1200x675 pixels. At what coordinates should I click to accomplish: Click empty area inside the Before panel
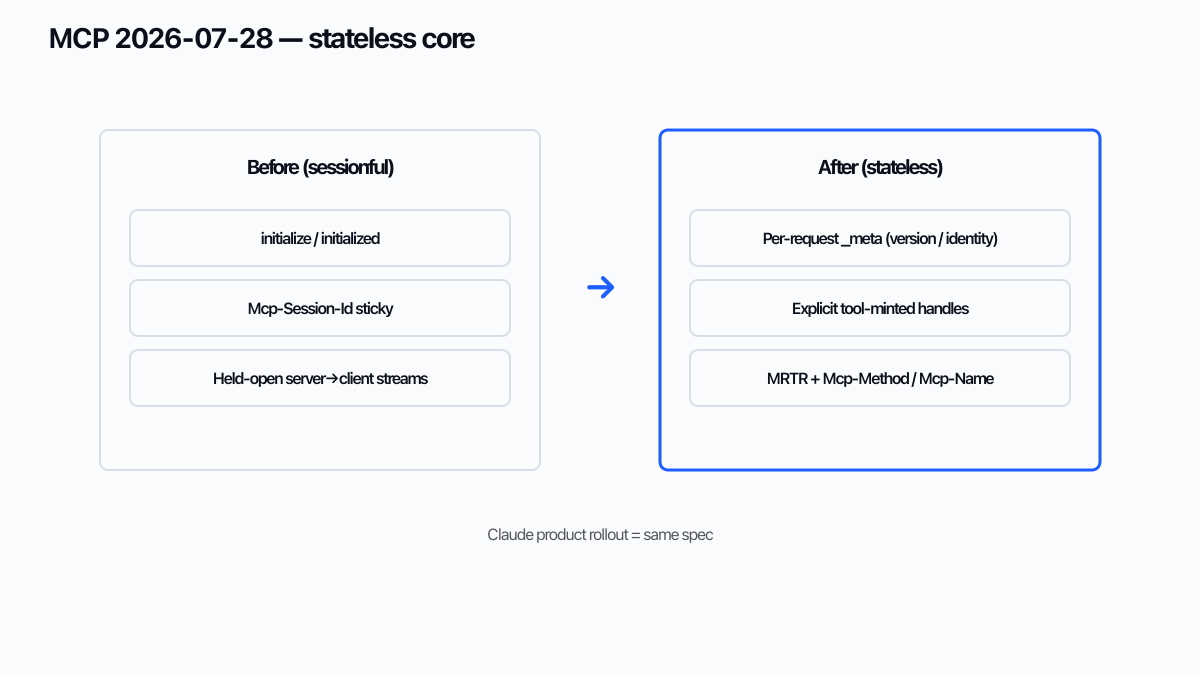pos(320,437)
